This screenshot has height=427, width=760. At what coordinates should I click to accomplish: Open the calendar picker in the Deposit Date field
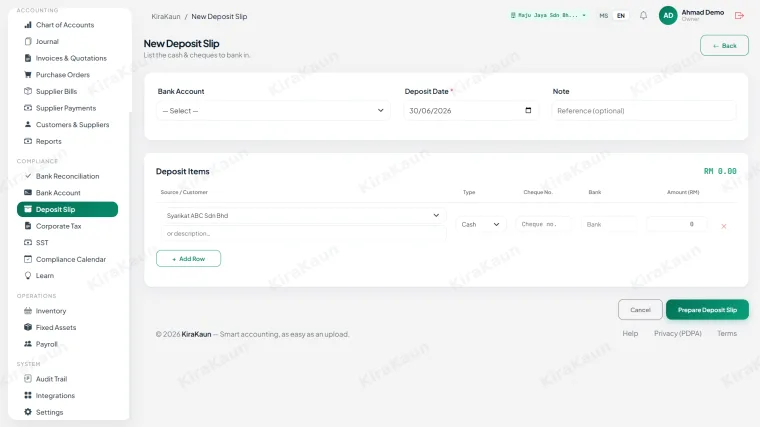(x=528, y=111)
